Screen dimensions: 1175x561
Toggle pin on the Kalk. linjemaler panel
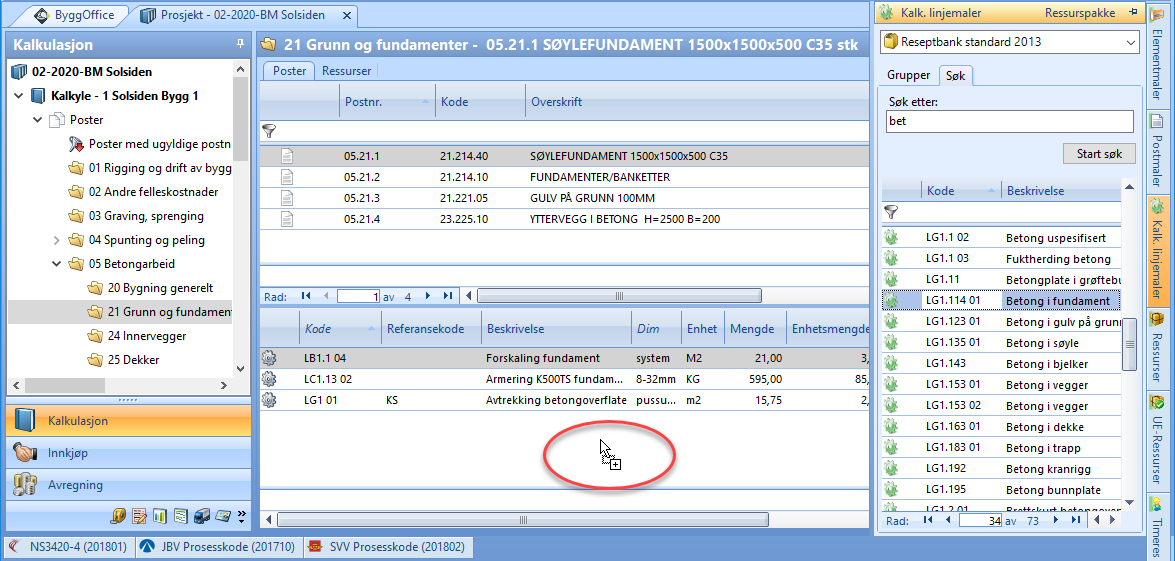point(1133,13)
